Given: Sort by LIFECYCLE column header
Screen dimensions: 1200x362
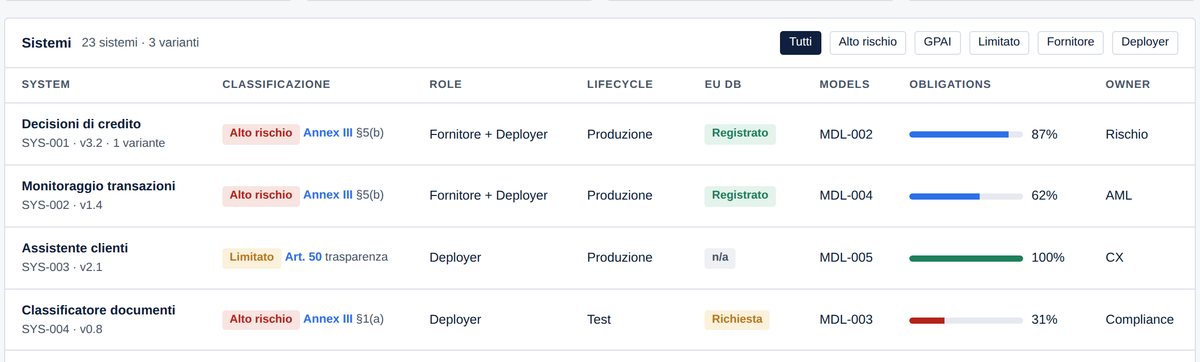Looking at the screenshot, I should pyautogui.click(x=620, y=84).
